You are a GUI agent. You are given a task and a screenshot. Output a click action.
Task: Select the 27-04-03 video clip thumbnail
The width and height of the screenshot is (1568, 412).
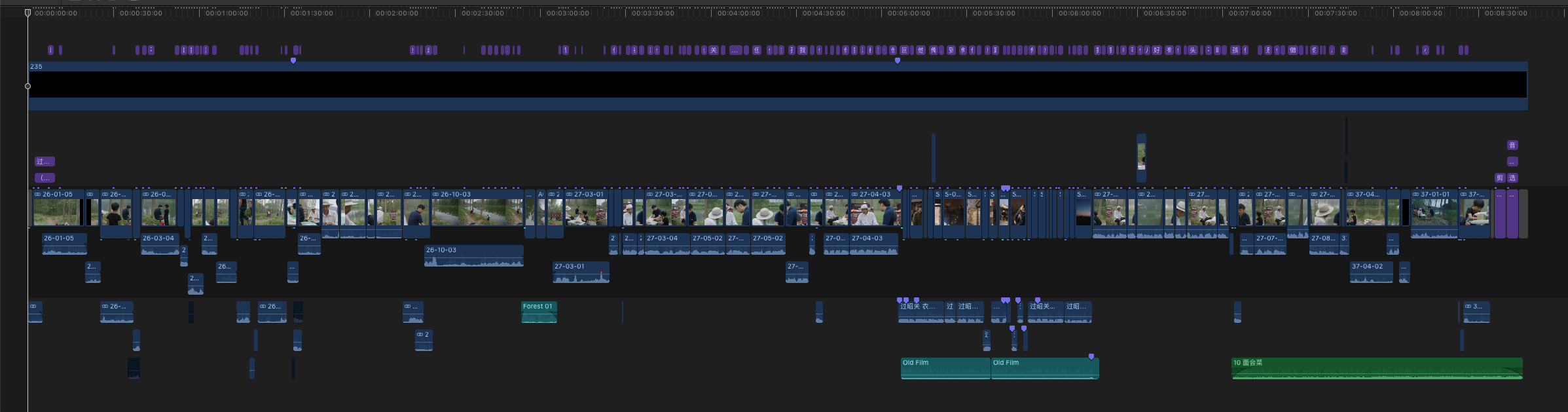[875, 212]
